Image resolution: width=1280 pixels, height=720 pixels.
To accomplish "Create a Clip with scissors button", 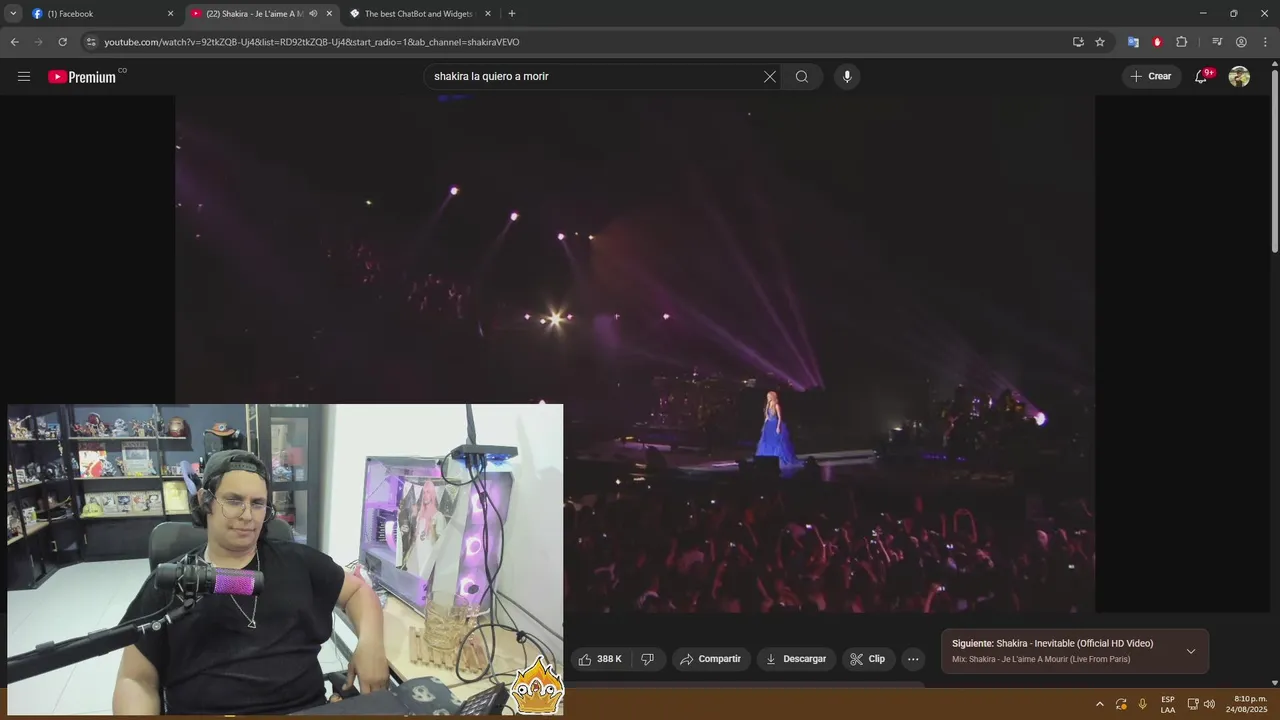I will click(x=868, y=659).
